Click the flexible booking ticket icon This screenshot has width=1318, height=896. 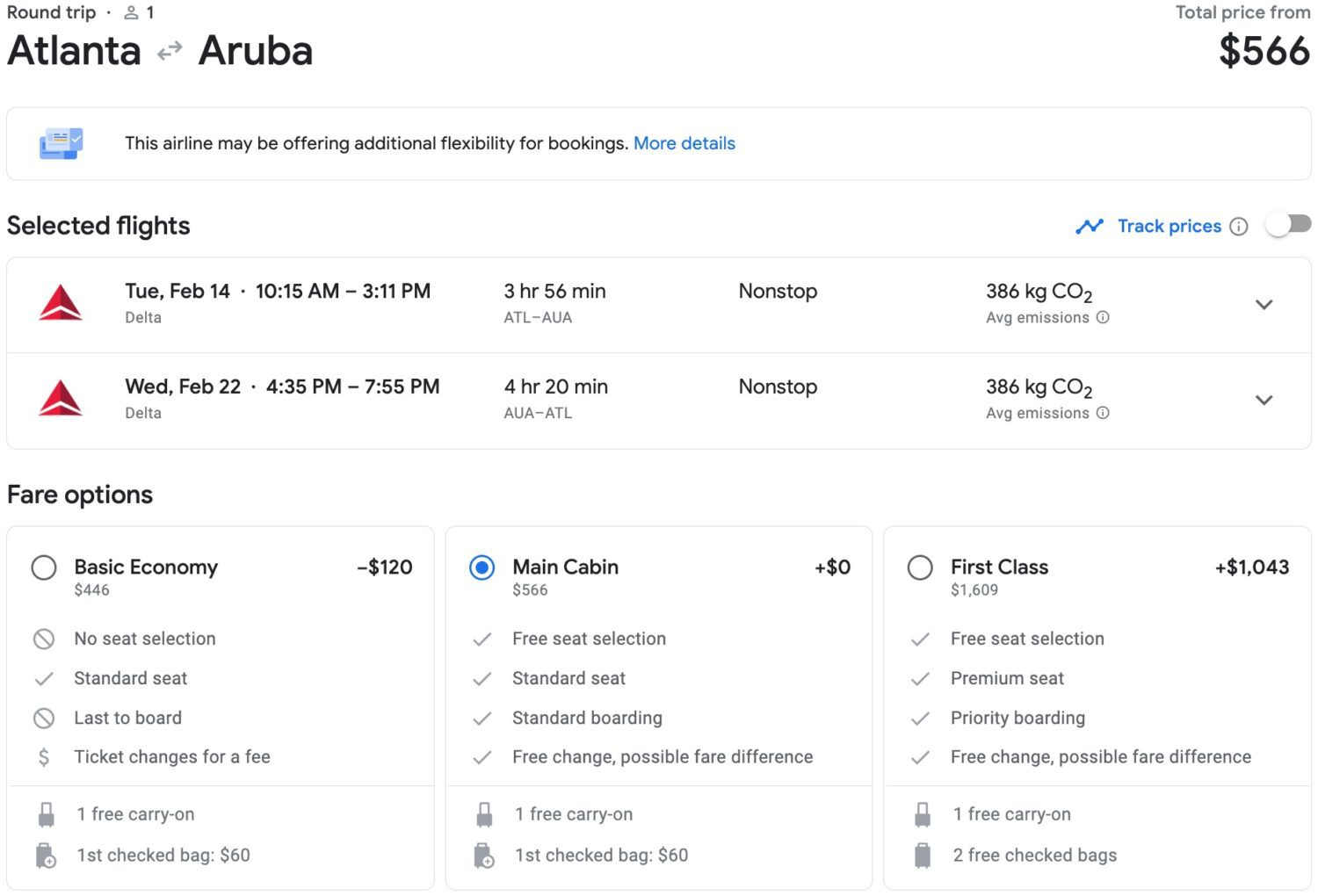coord(60,142)
